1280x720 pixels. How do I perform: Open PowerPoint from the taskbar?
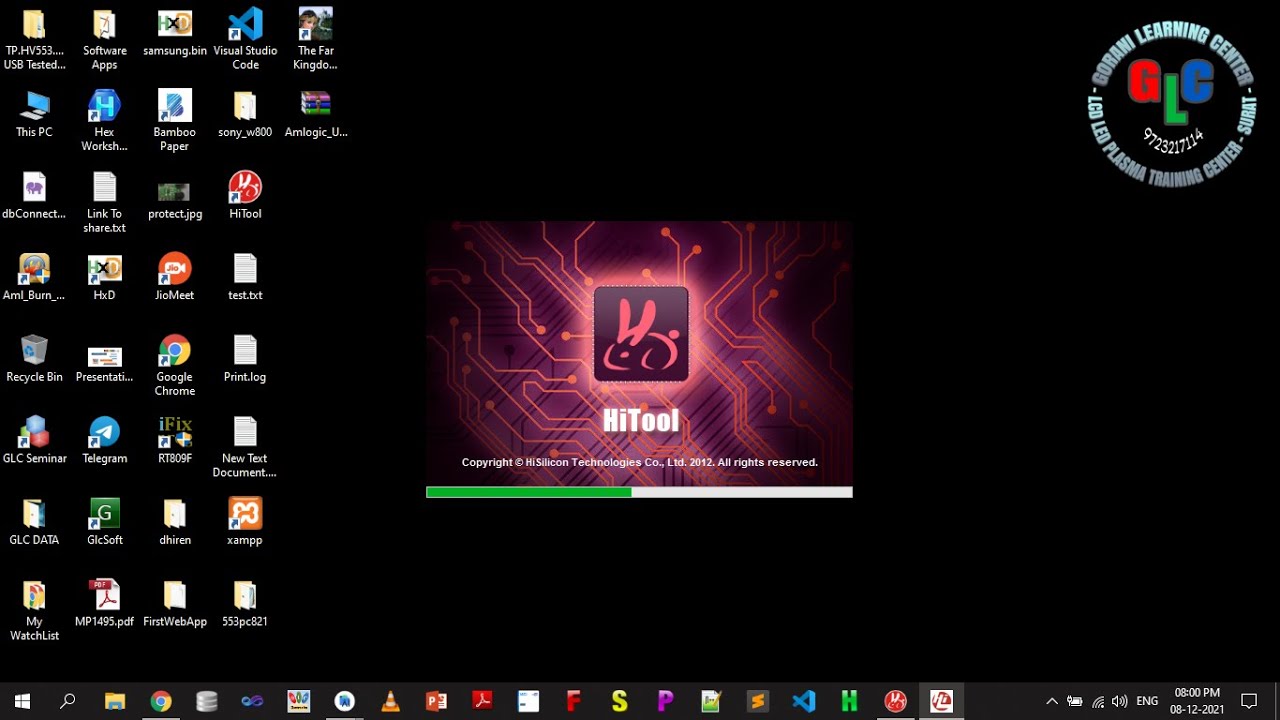point(436,701)
